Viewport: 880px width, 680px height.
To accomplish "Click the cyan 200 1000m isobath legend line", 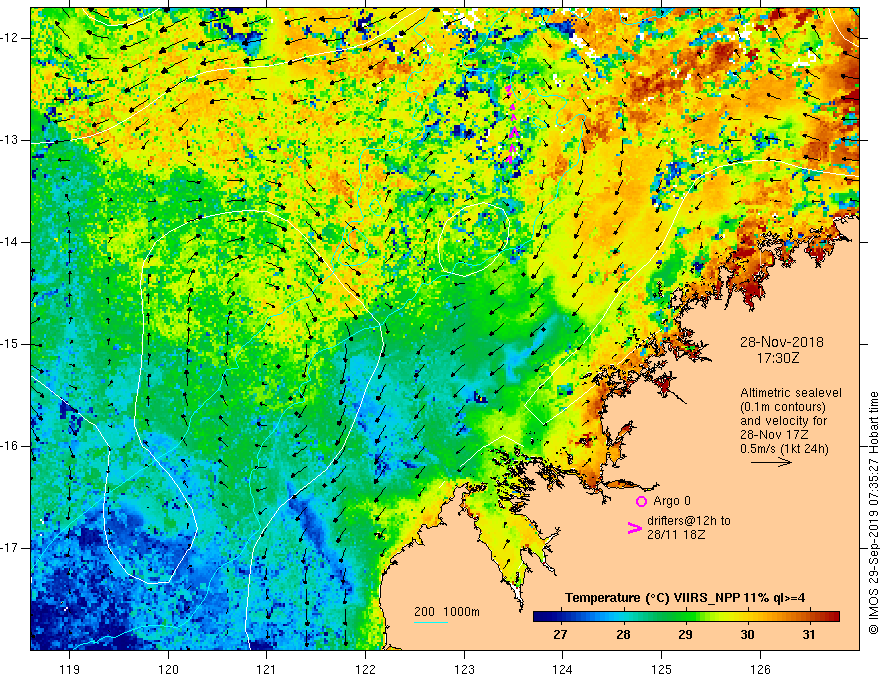I will point(431,623).
